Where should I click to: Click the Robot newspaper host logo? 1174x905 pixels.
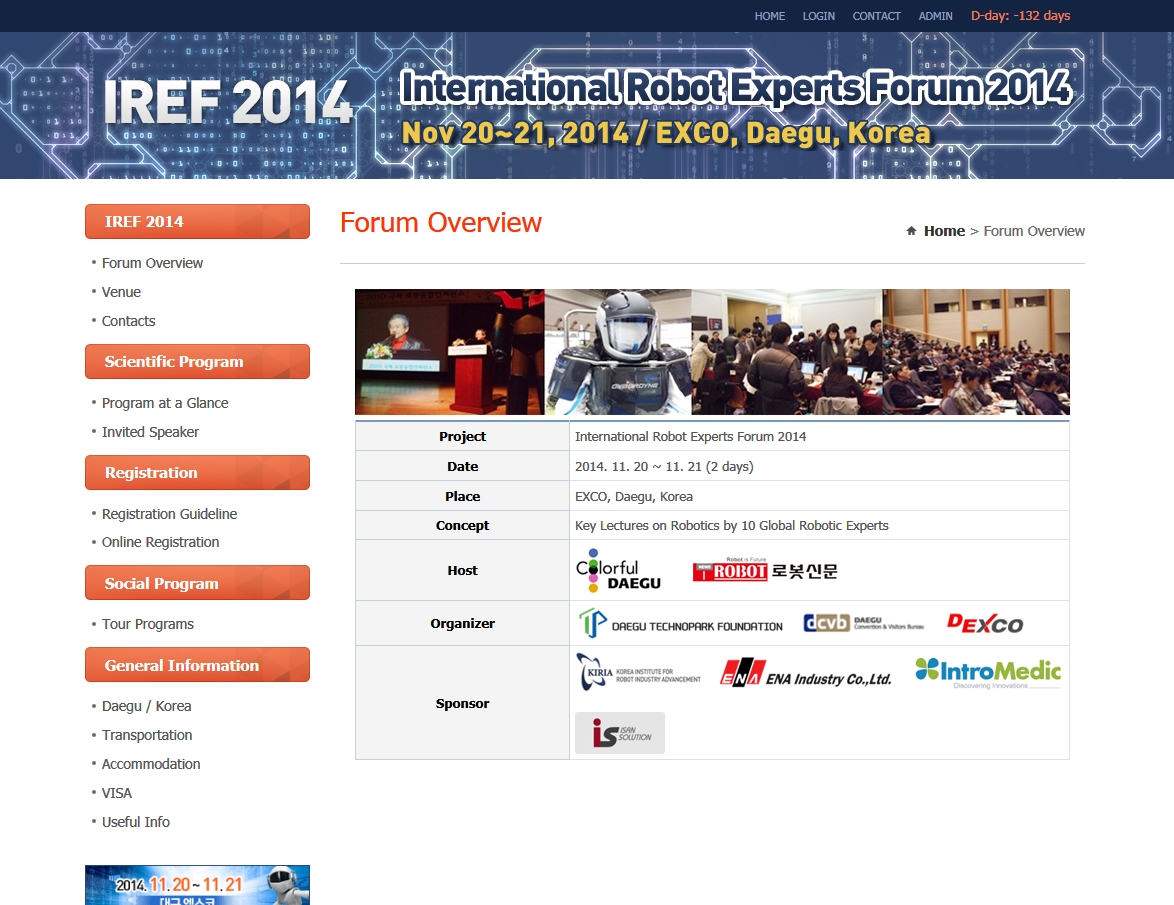[764, 570]
